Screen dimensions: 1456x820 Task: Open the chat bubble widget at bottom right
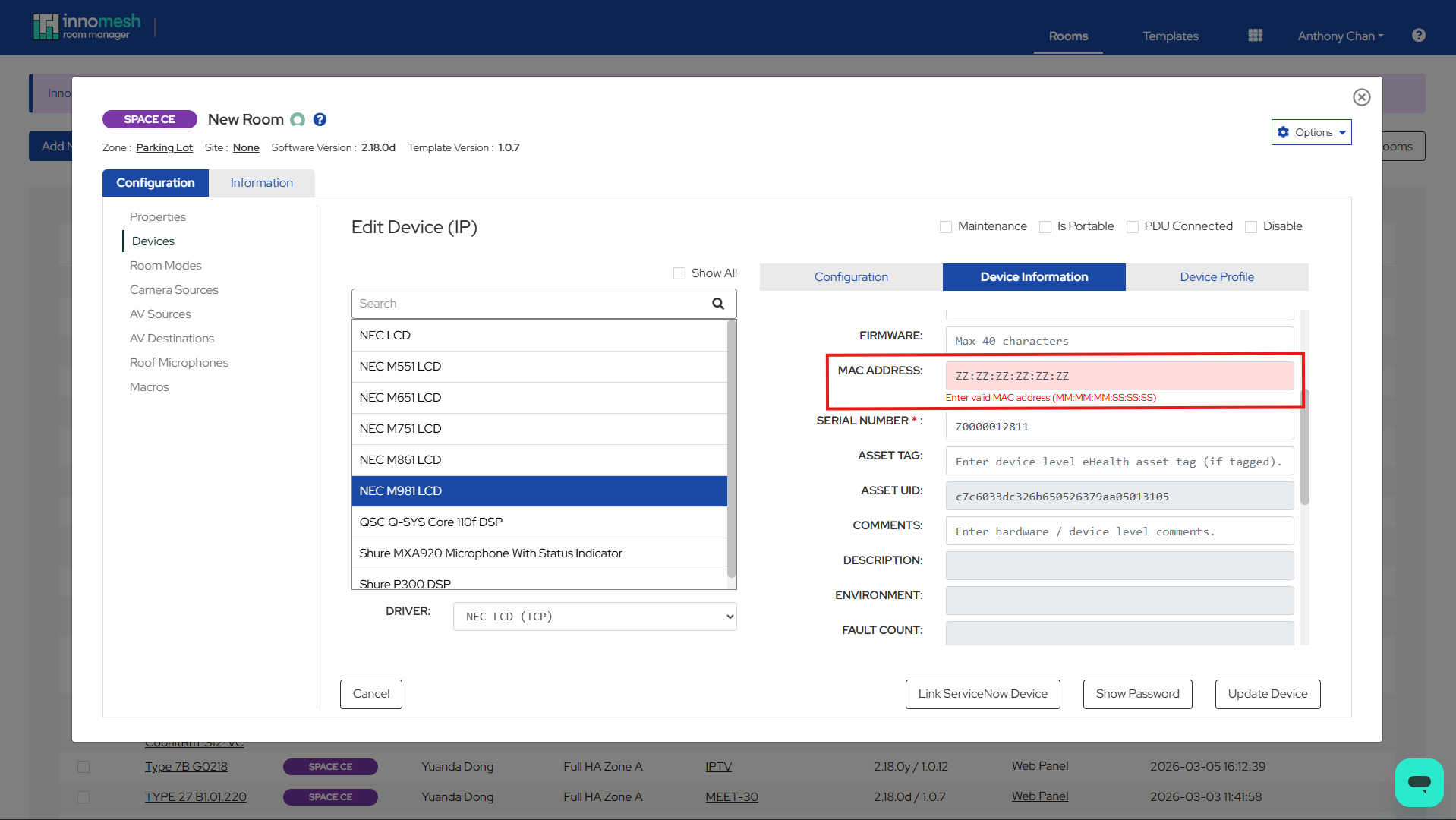(1419, 782)
